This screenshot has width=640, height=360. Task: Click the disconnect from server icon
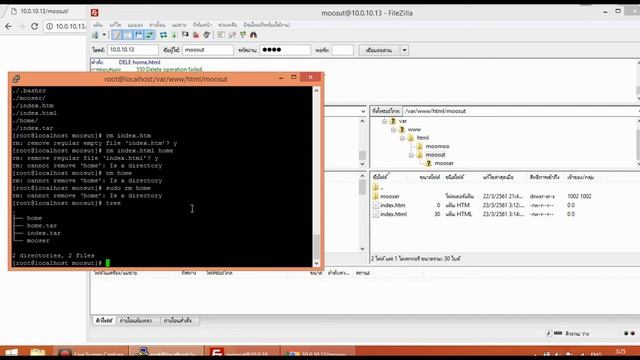point(196,35)
